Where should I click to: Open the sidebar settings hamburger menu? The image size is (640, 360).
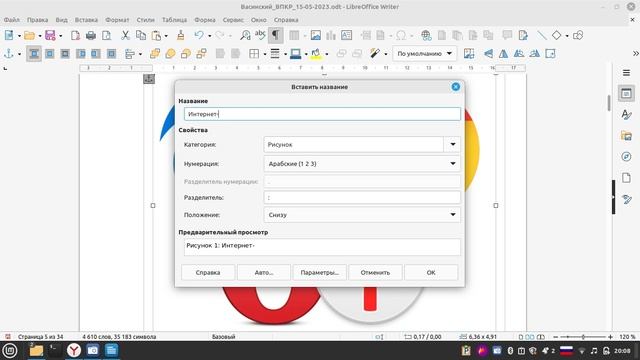pos(626,73)
